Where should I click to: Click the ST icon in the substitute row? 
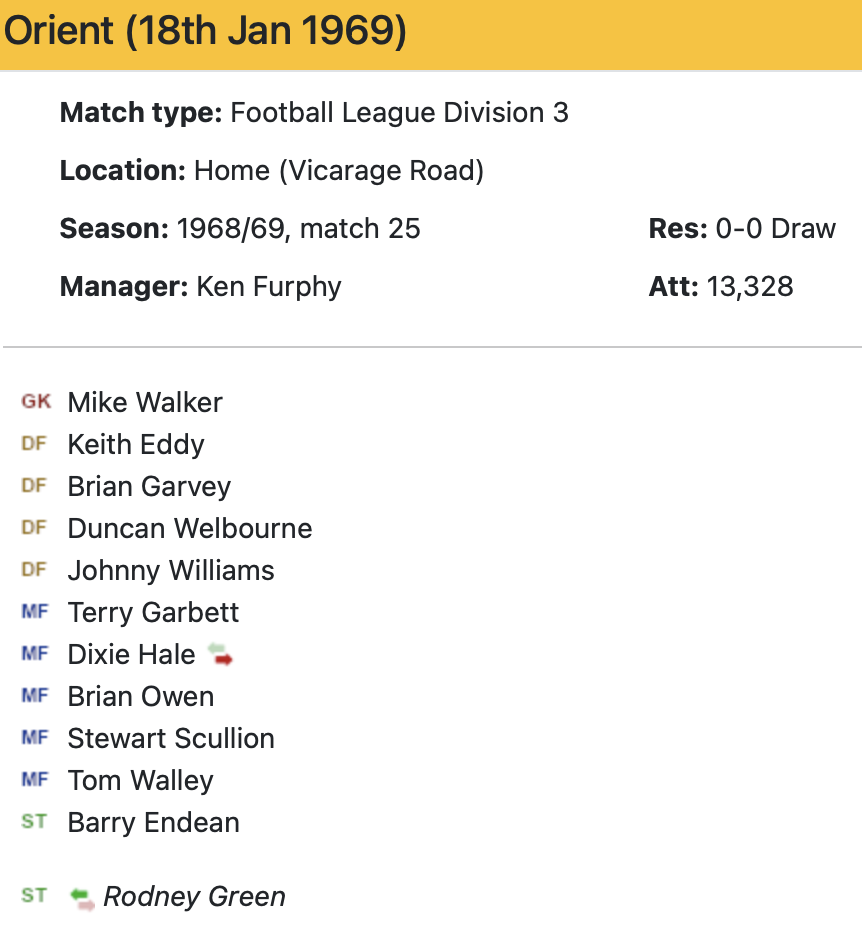34,896
